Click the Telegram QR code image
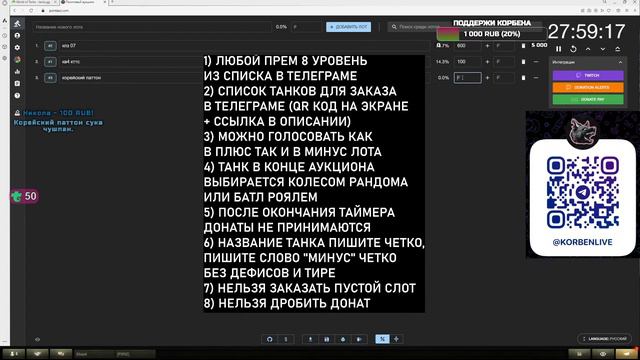 click(583, 192)
